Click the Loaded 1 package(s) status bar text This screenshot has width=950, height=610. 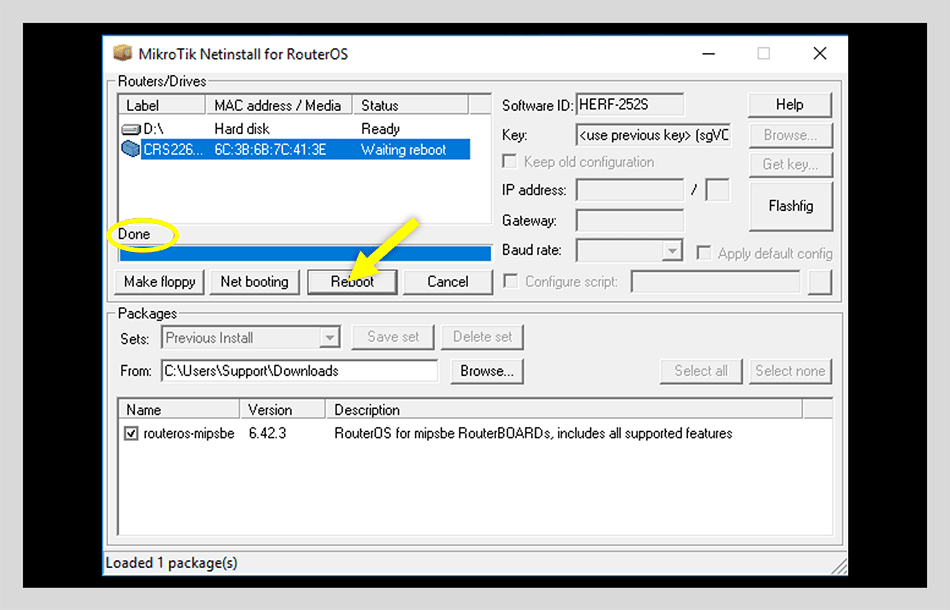pyautogui.click(x=171, y=563)
